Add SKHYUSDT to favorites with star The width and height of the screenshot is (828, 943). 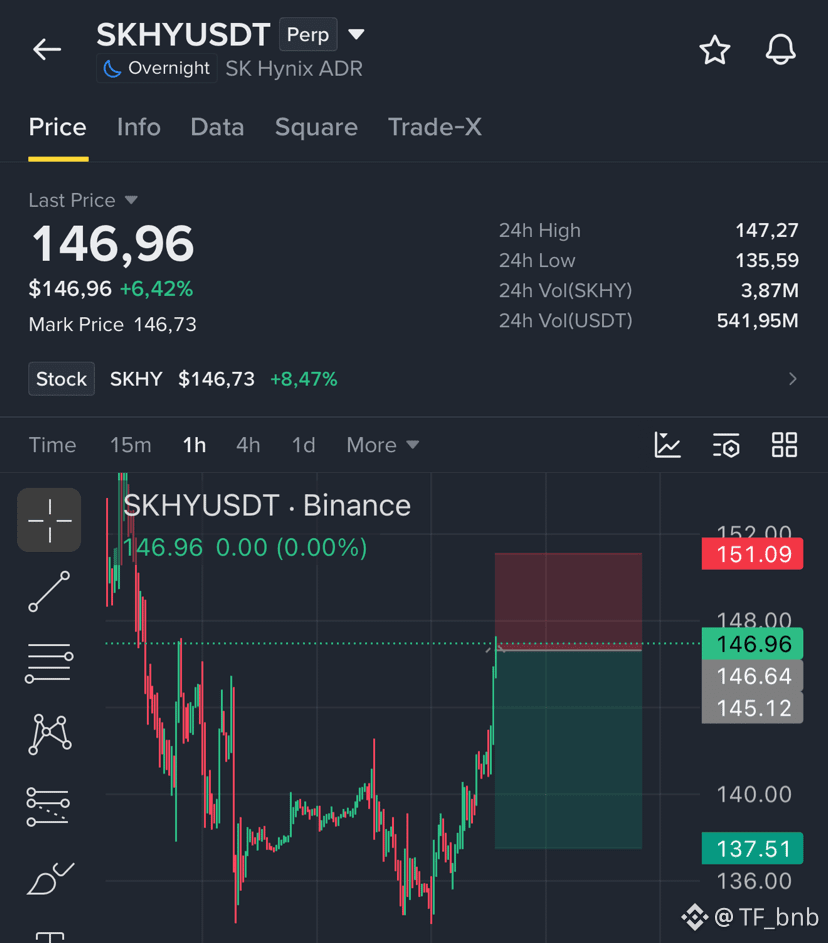coord(714,50)
